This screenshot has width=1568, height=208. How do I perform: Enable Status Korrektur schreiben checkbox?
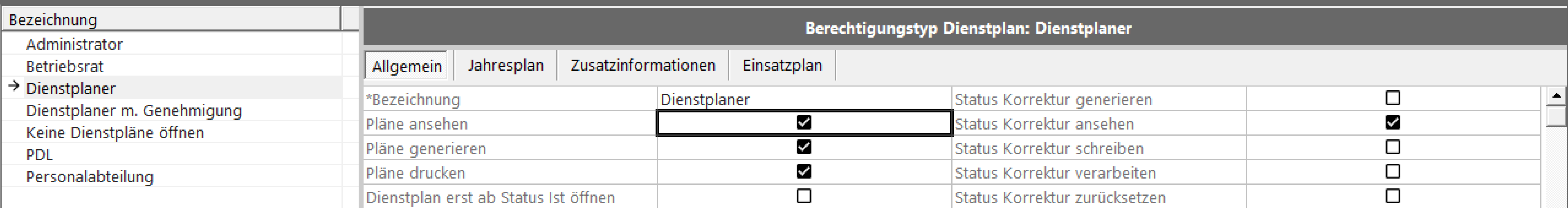1392,147
